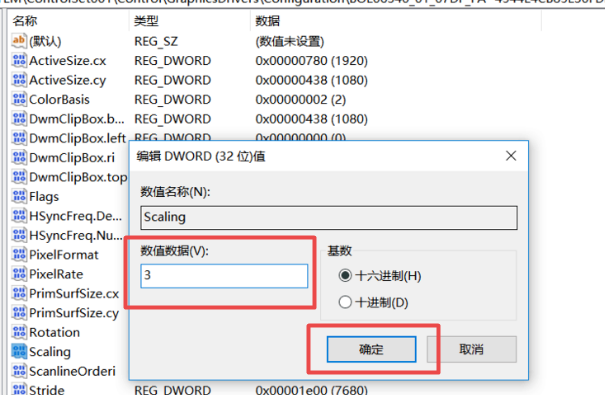Click the ScanlineOrderi DWORD icon
This screenshot has width=605, height=395.
(x=19, y=371)
